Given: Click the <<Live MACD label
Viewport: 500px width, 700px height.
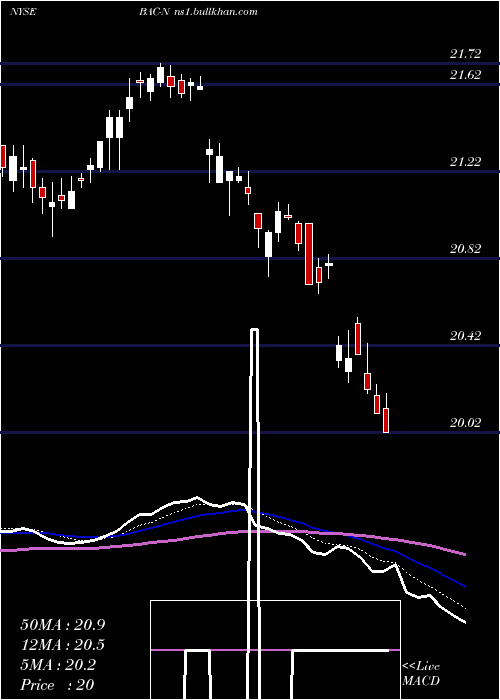Looking at the screenshot, I should pos(421,674).
